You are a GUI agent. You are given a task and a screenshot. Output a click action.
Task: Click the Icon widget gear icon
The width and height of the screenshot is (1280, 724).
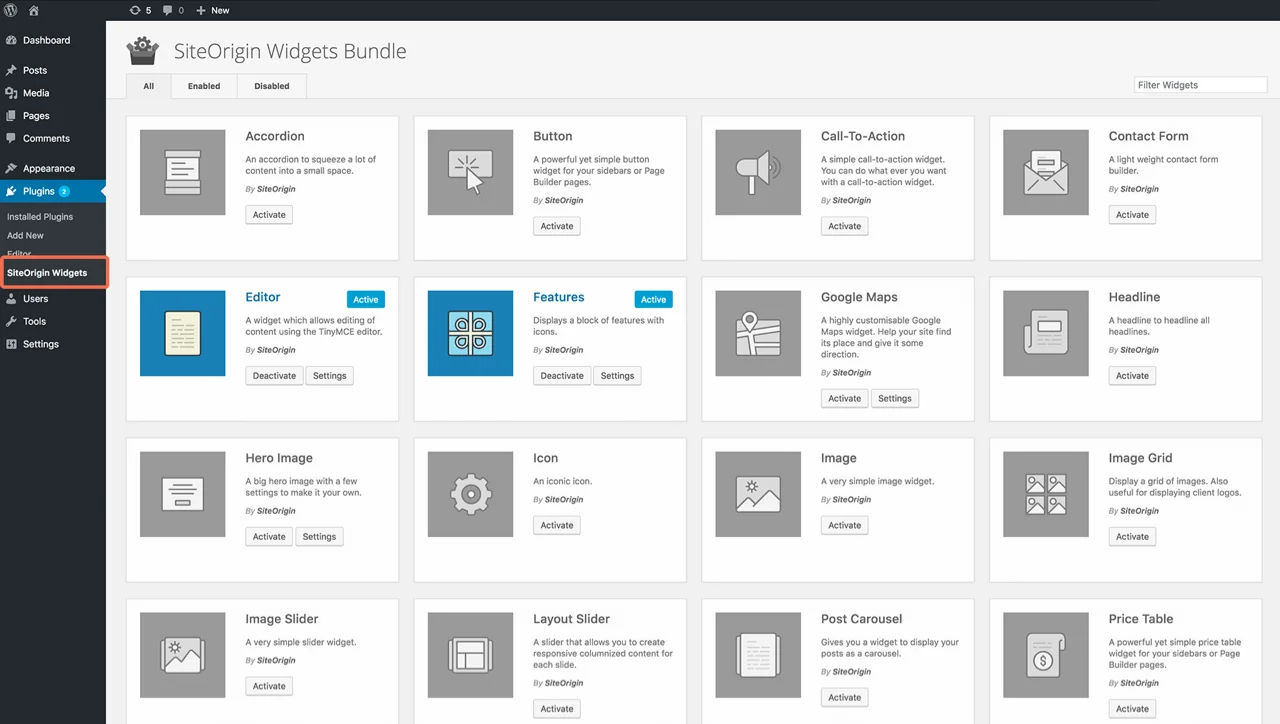(x=470, y=494)
